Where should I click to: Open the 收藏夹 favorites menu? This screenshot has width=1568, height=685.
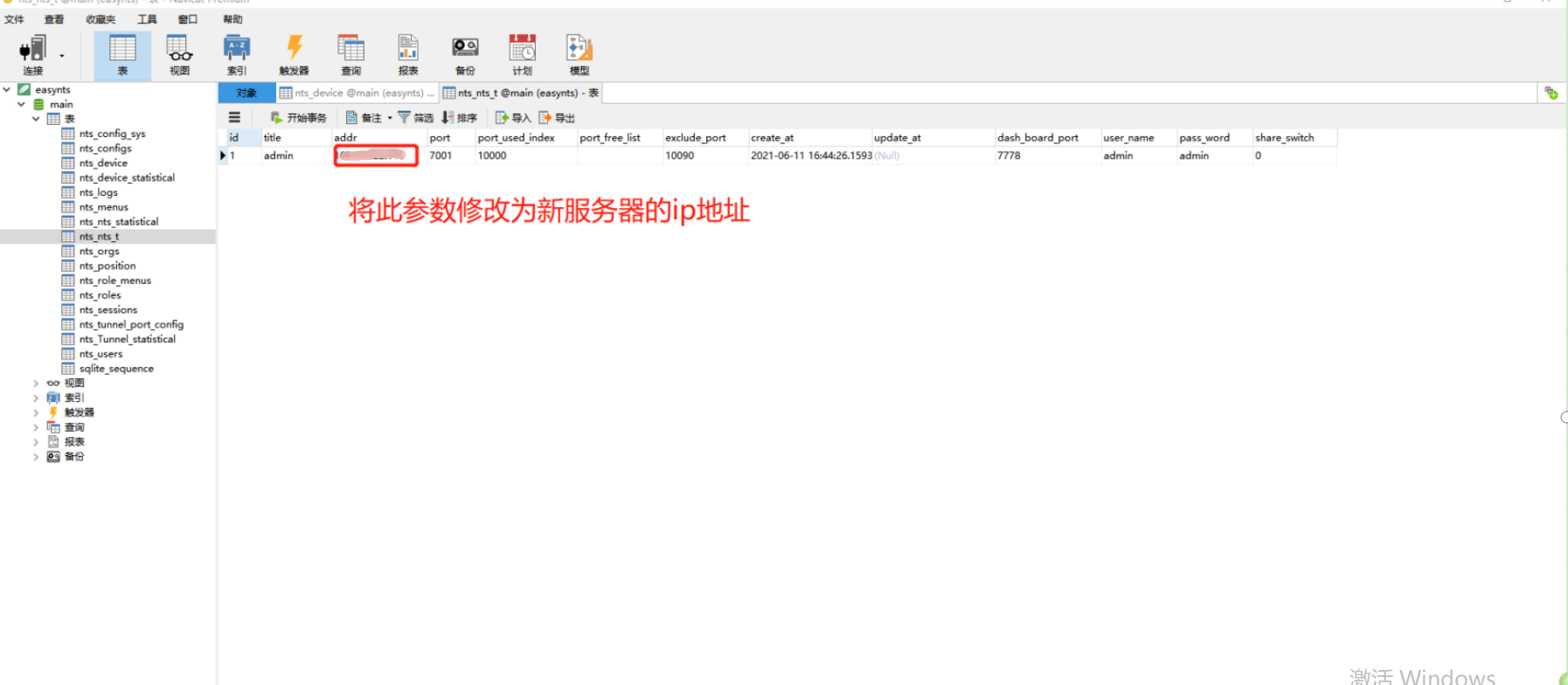tap(101, 19)
